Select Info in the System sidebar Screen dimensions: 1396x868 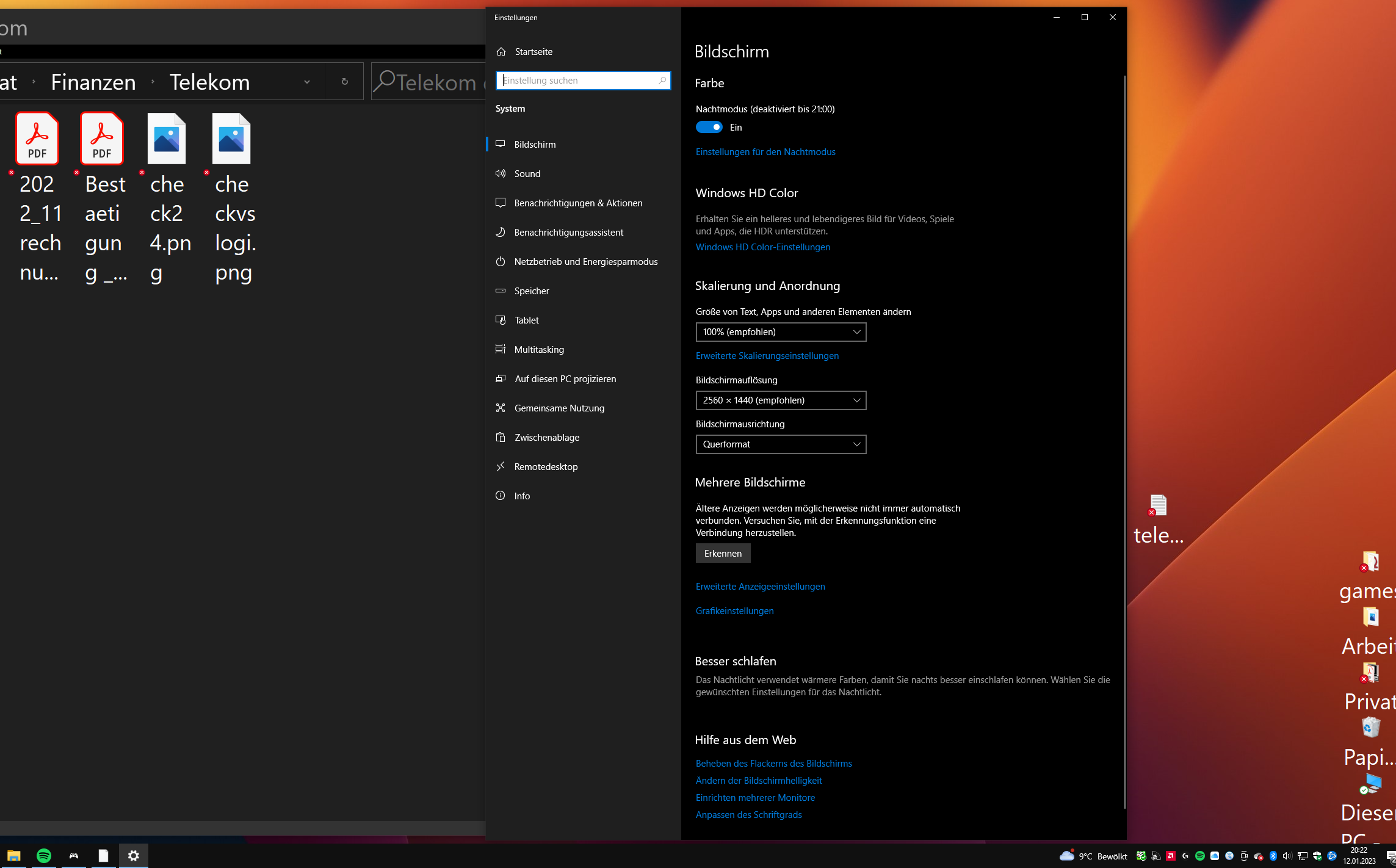[522, 496]
